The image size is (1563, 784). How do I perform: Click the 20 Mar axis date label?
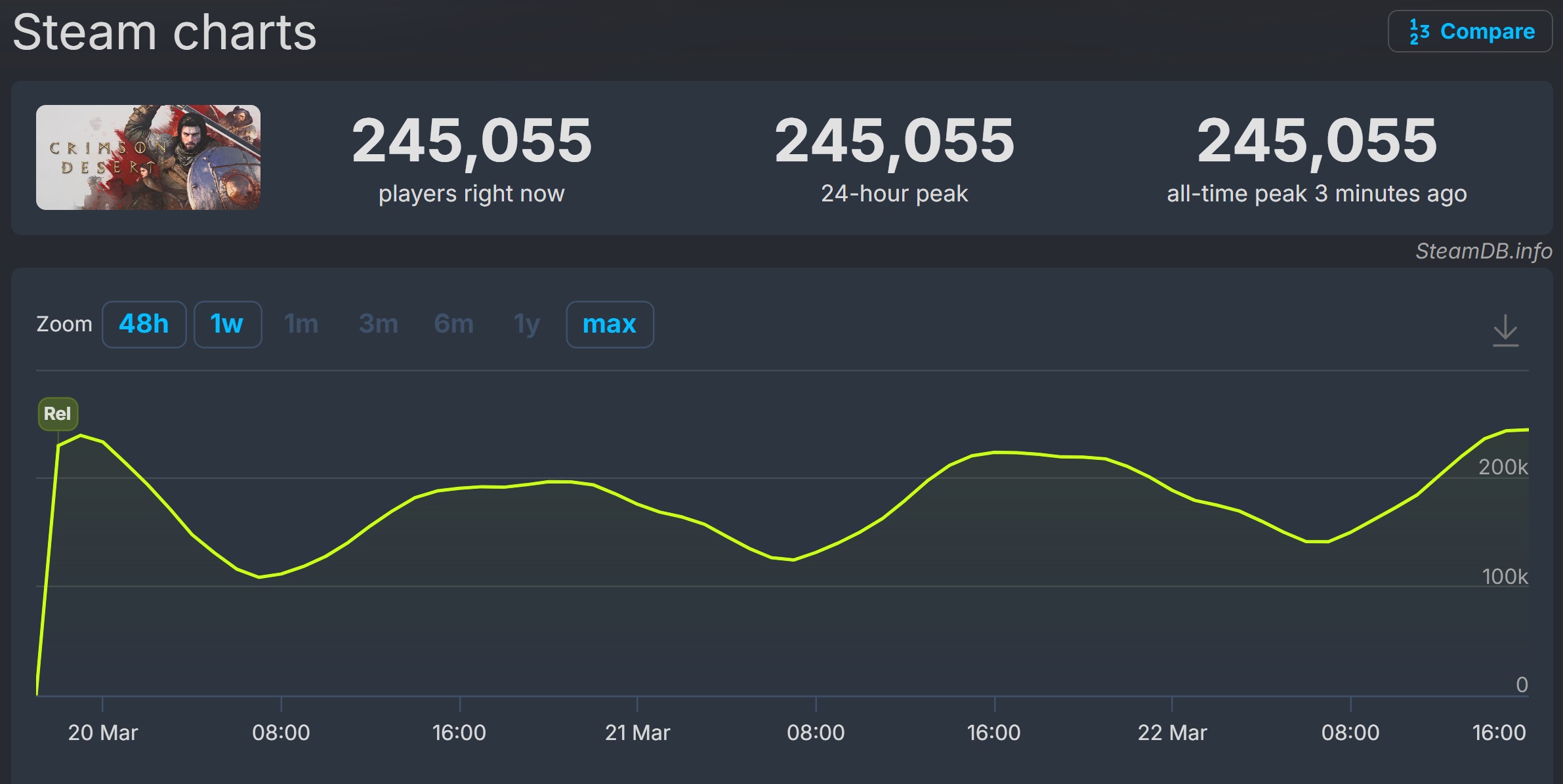point(103,732)
